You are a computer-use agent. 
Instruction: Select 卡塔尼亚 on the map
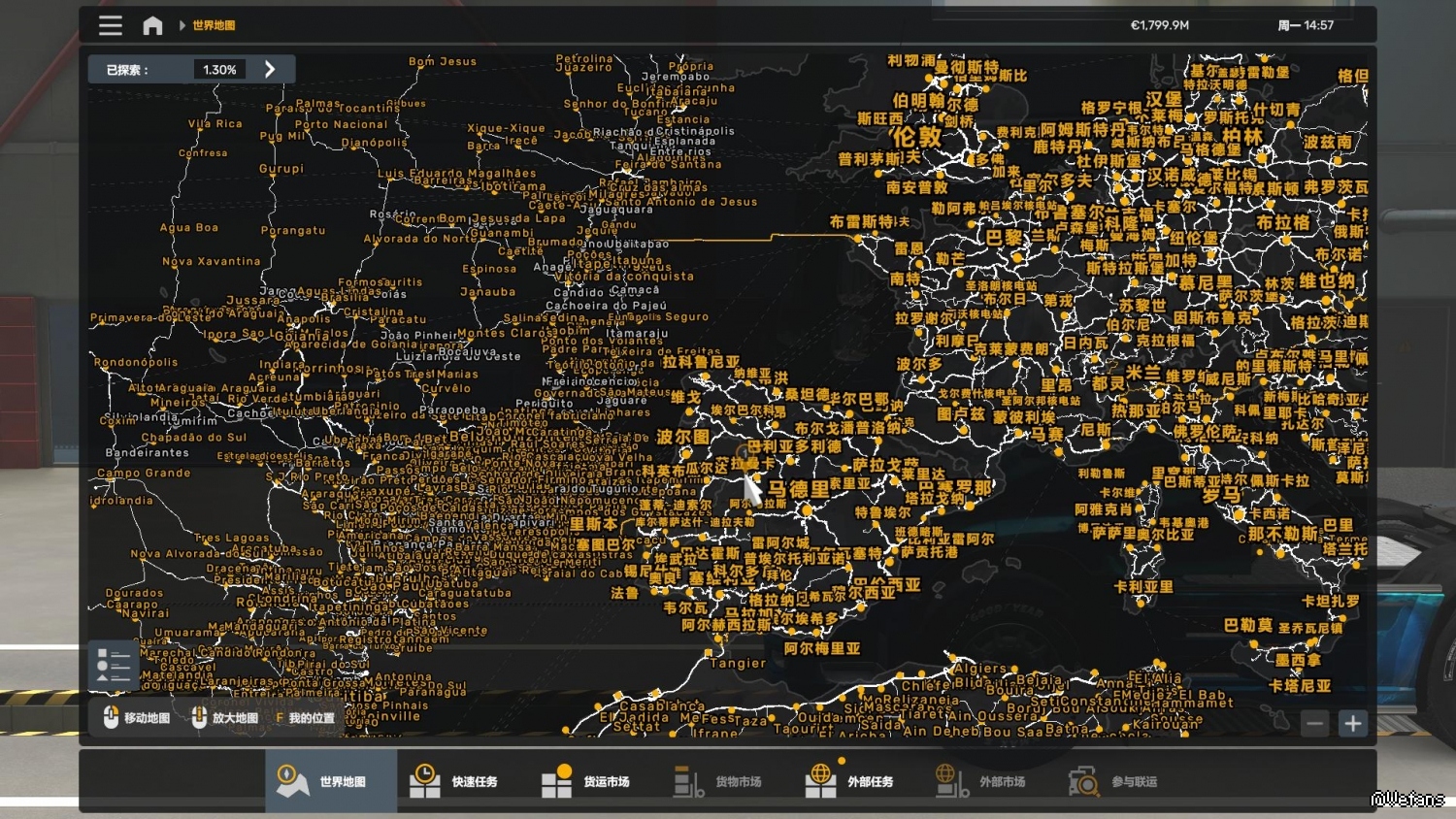pyautogui.click(x=1301, y=686)
